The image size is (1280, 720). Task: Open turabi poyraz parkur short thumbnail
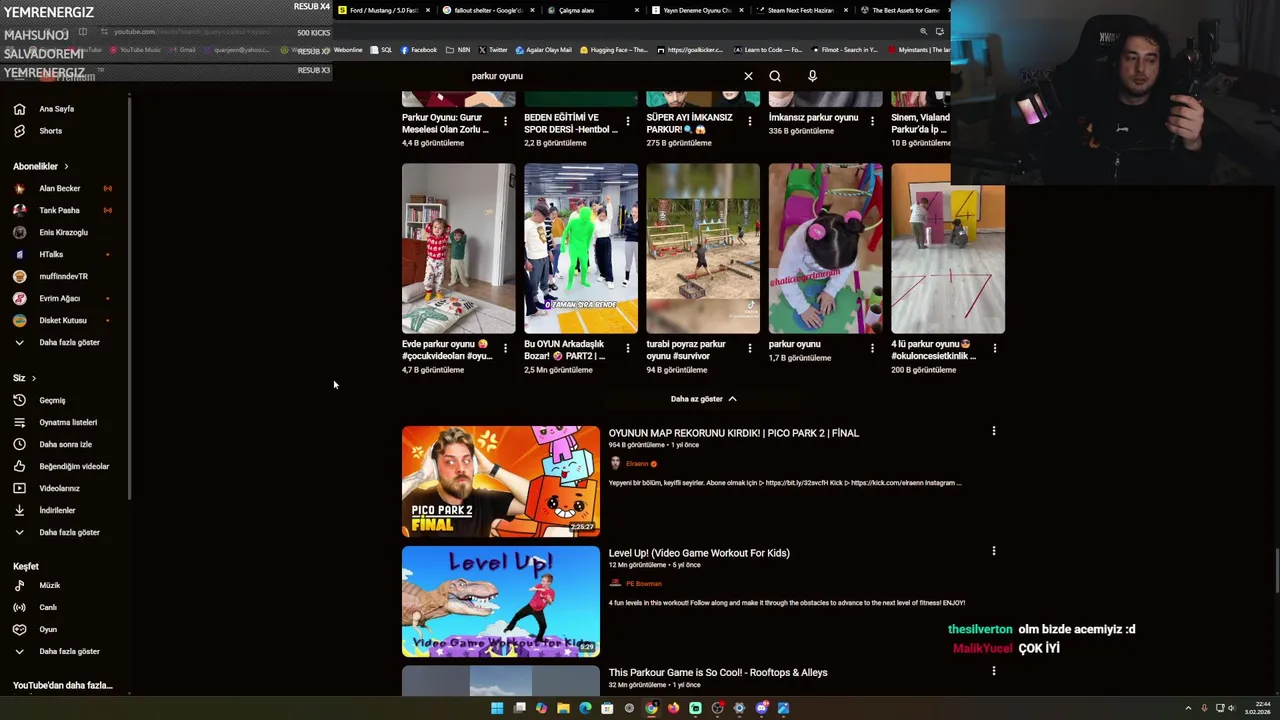click(703, 248)
